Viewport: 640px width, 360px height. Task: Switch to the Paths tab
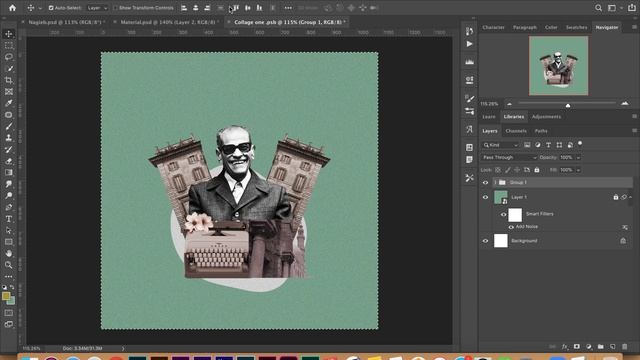tap(541, 131)
